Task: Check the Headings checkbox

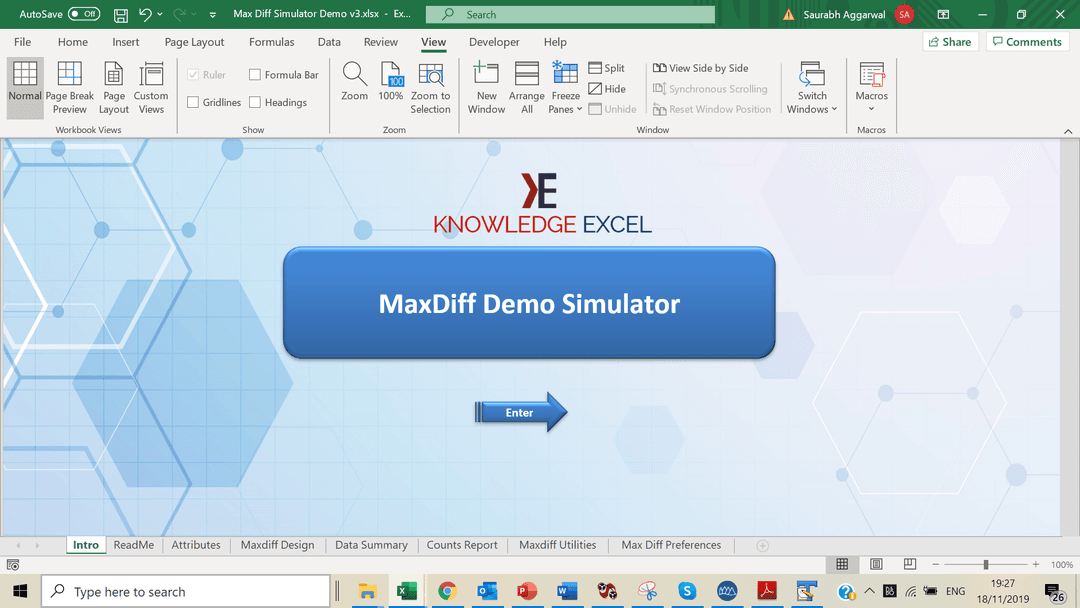Action: (255, 102)
